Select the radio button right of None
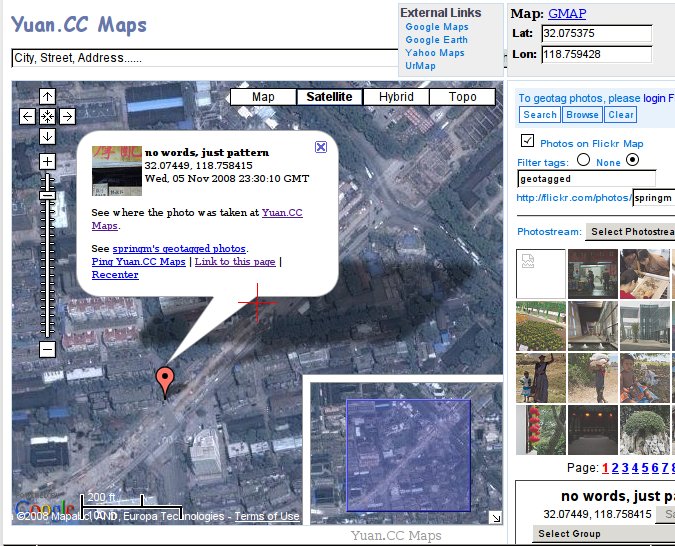Viewport: 675px width, 546px height. point(632,160)
